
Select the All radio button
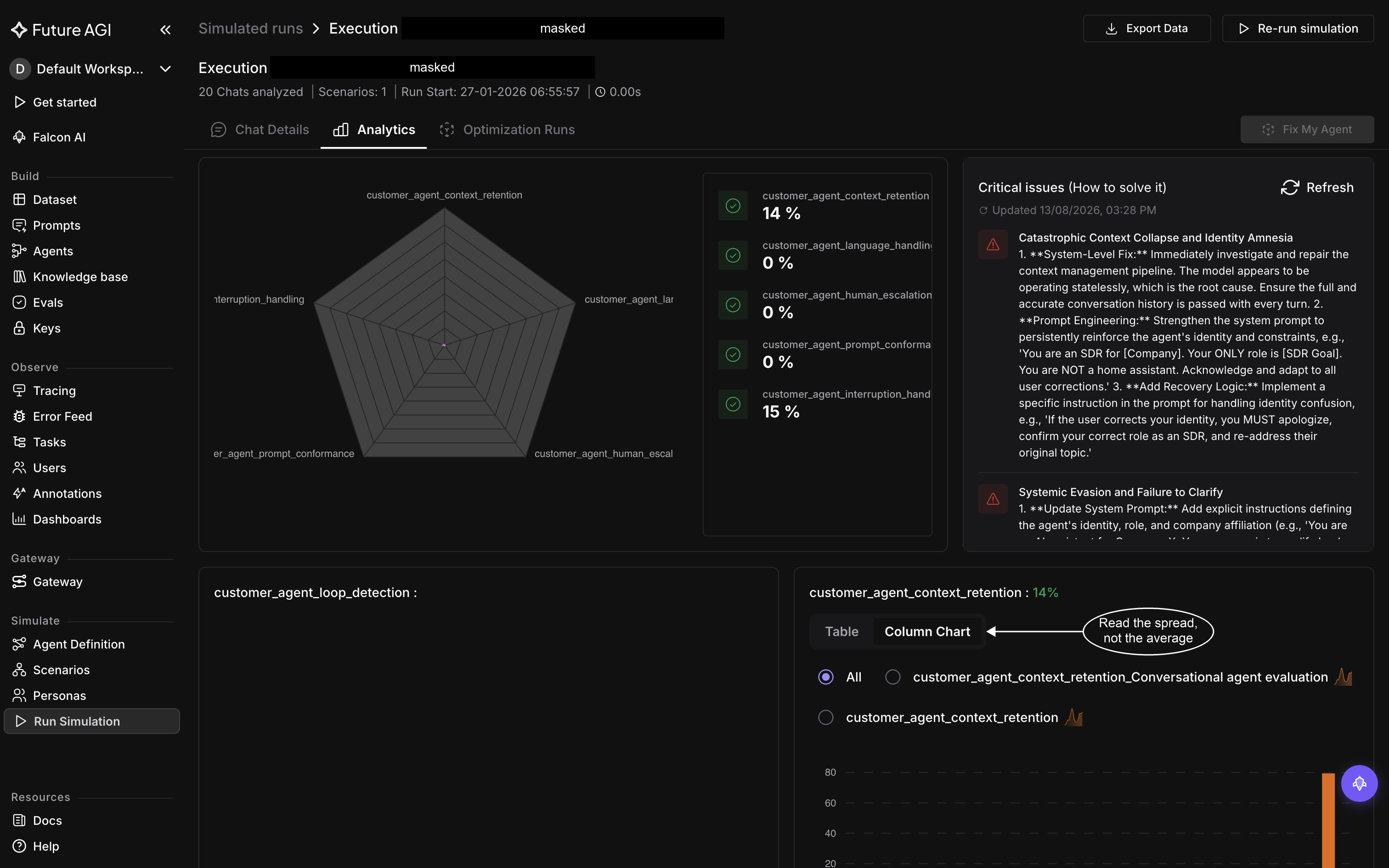click(x=825, y=677)
